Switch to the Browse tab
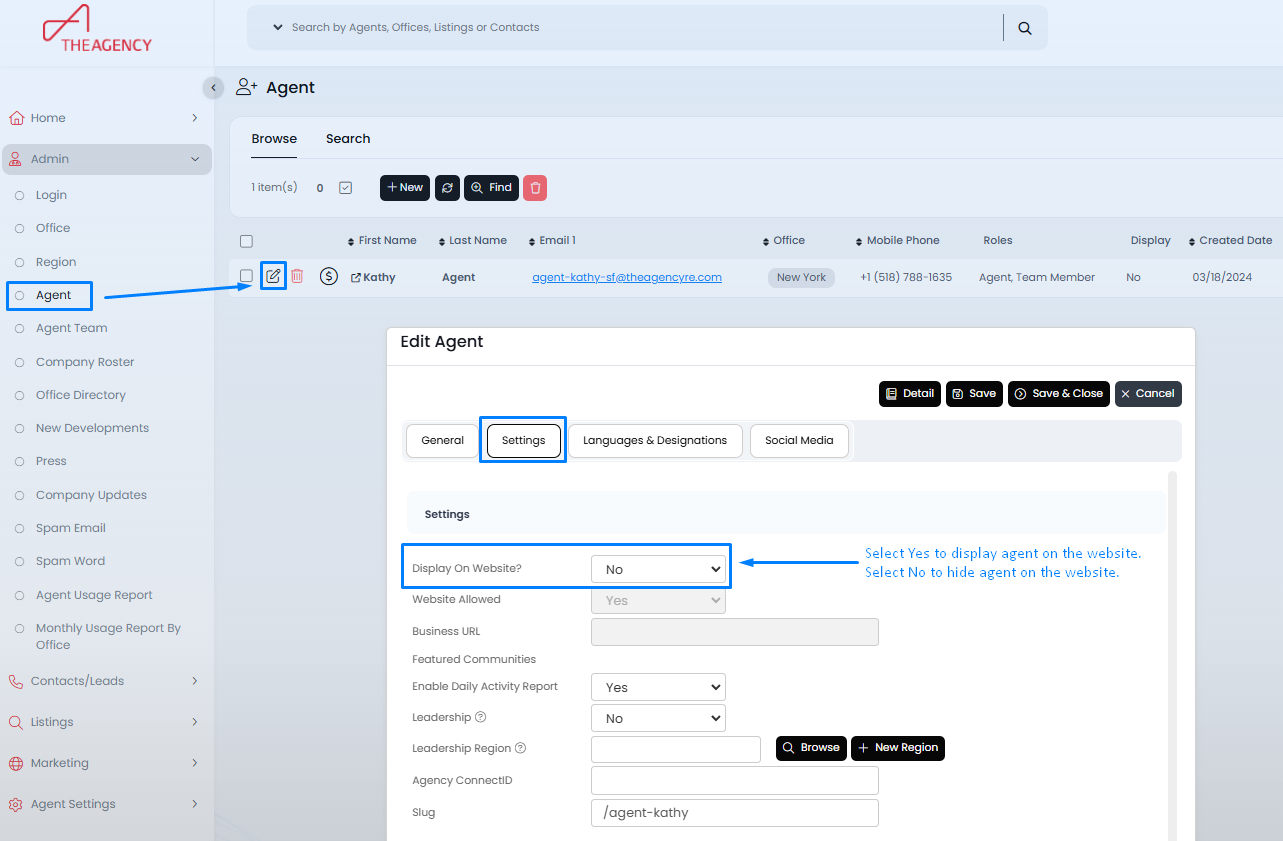The width and height of the screenshot is (1283, 841). [x=274, y=139]
